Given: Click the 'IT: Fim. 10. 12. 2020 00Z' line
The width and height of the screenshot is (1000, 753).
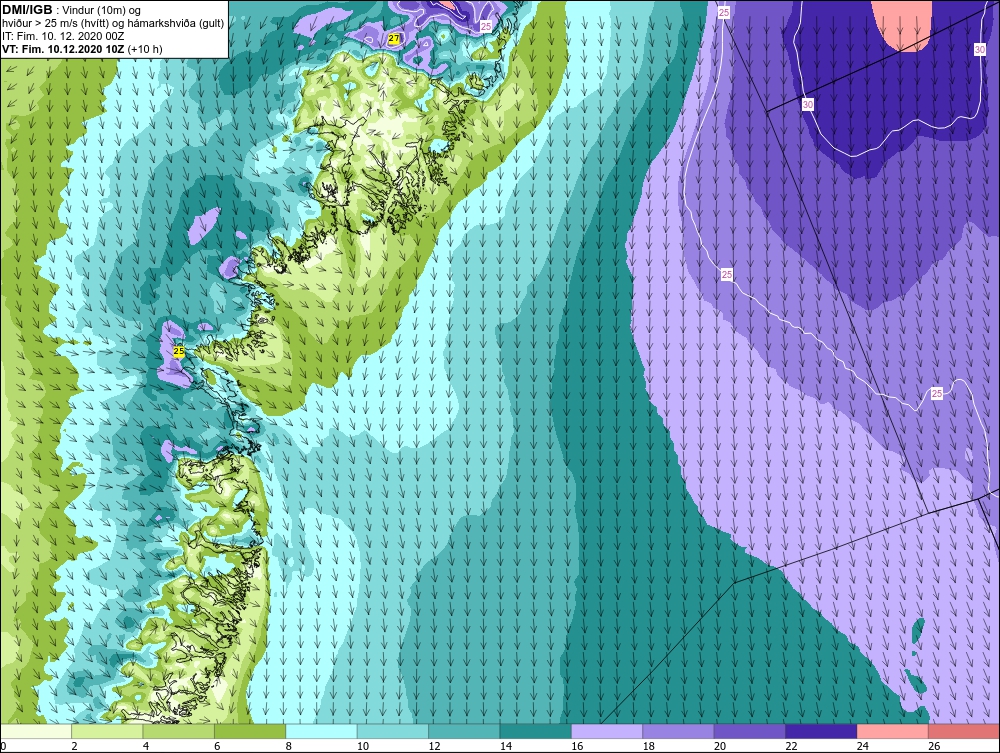Looking at the screenshot, I should tap(63, 36).
